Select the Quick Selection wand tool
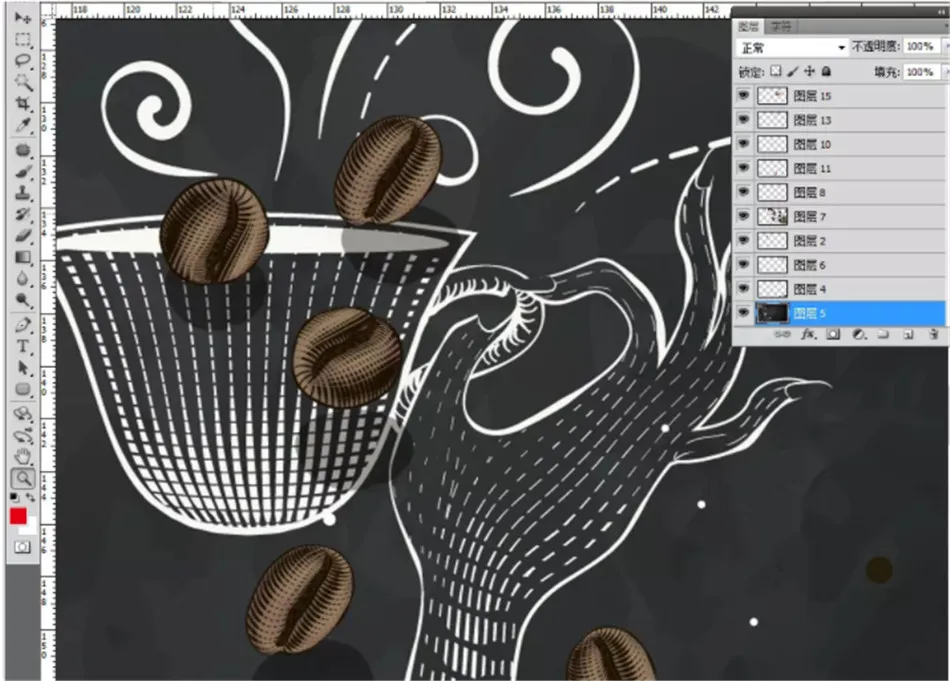The image size is (950, 681). pos(23,82)
